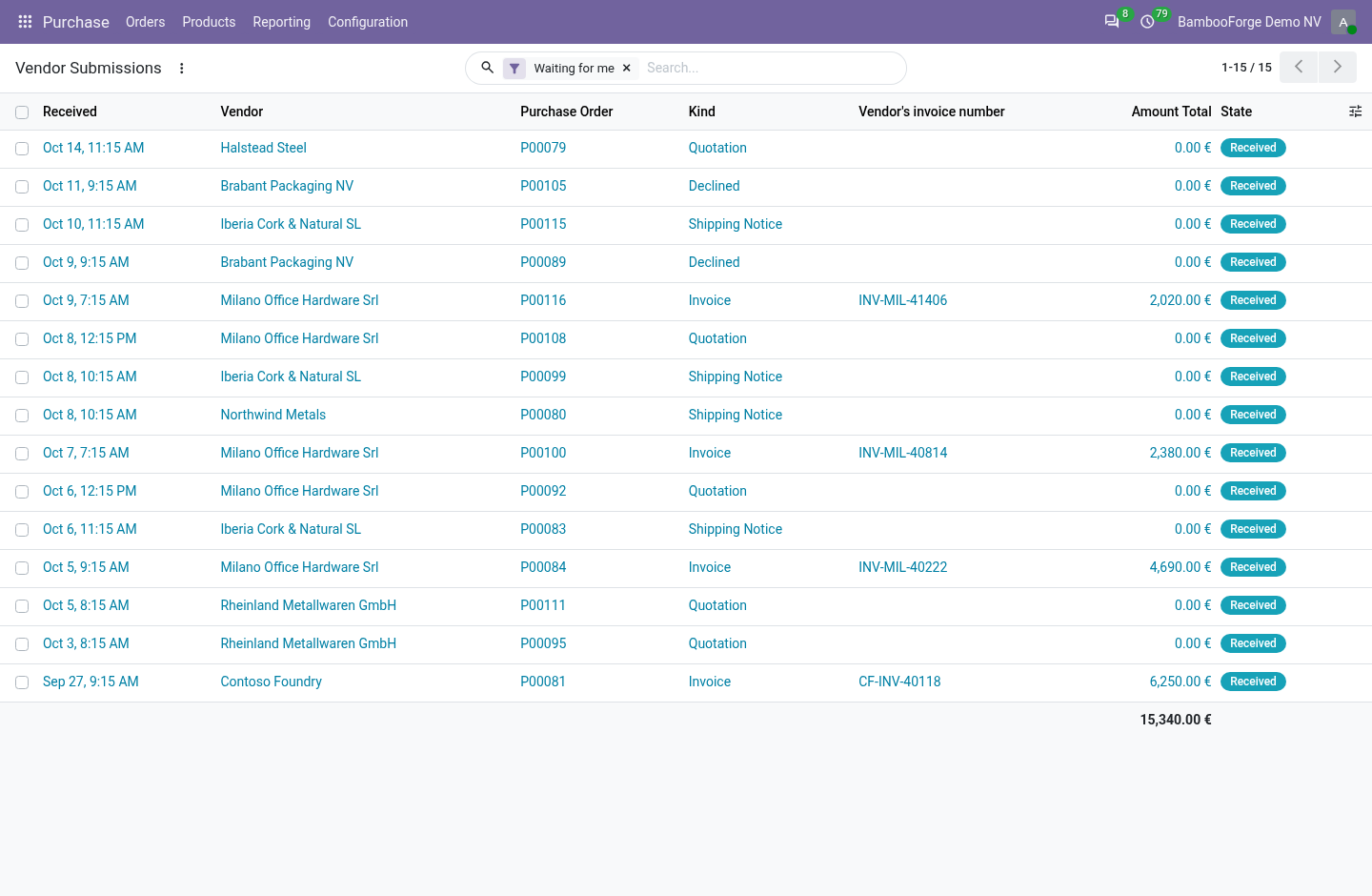Open the Products menu
Image resolution: width=1372 pixels, height=896 pixels.
(209, 22)
